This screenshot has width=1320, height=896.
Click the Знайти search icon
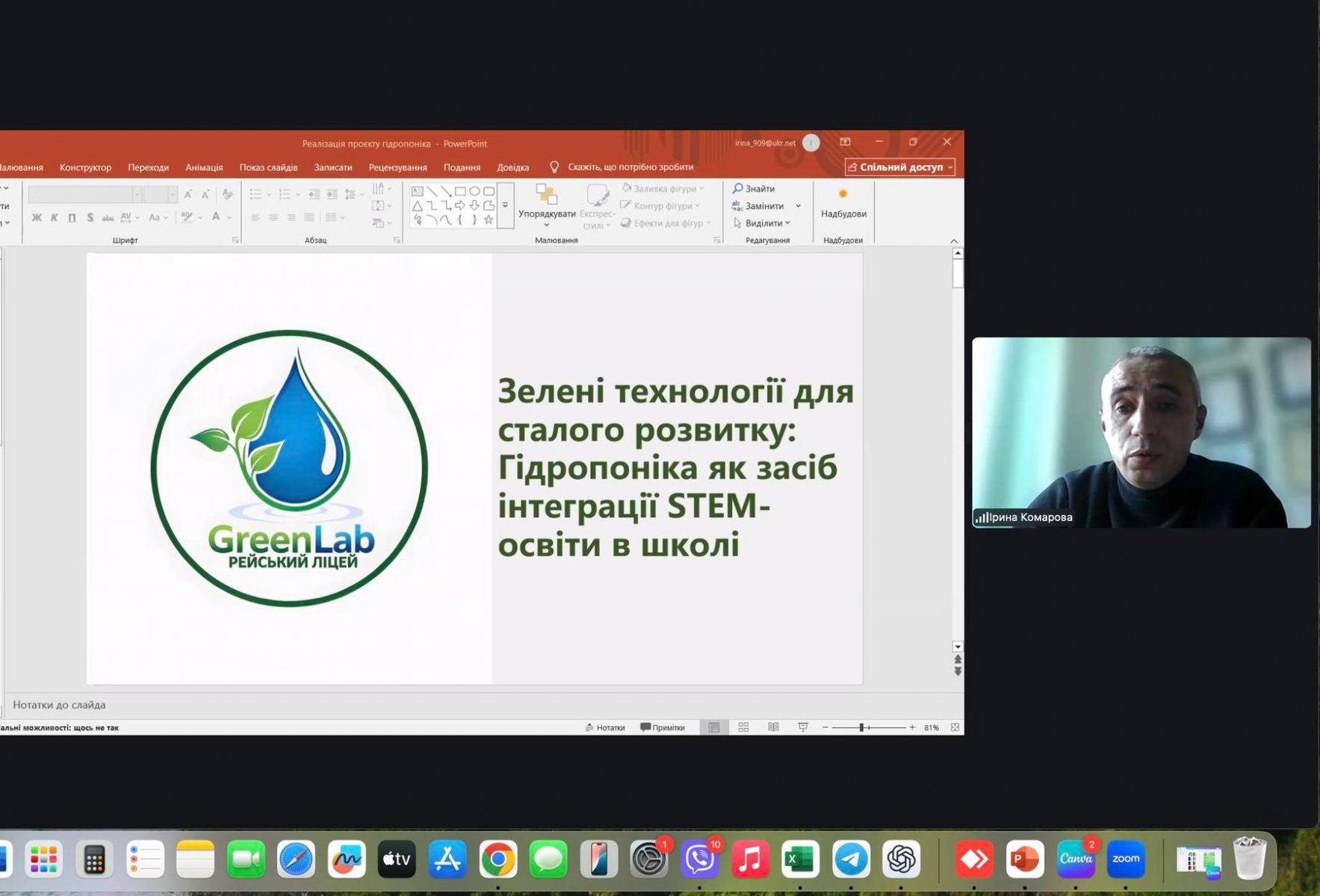click(738, 189)
